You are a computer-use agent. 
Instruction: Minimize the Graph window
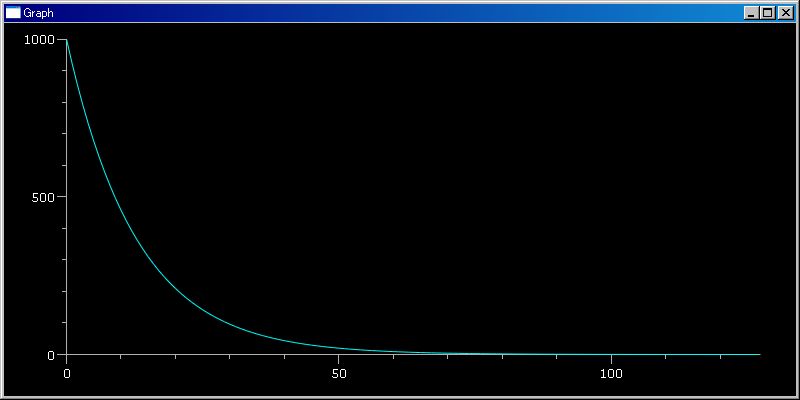(x=751, y=13)
